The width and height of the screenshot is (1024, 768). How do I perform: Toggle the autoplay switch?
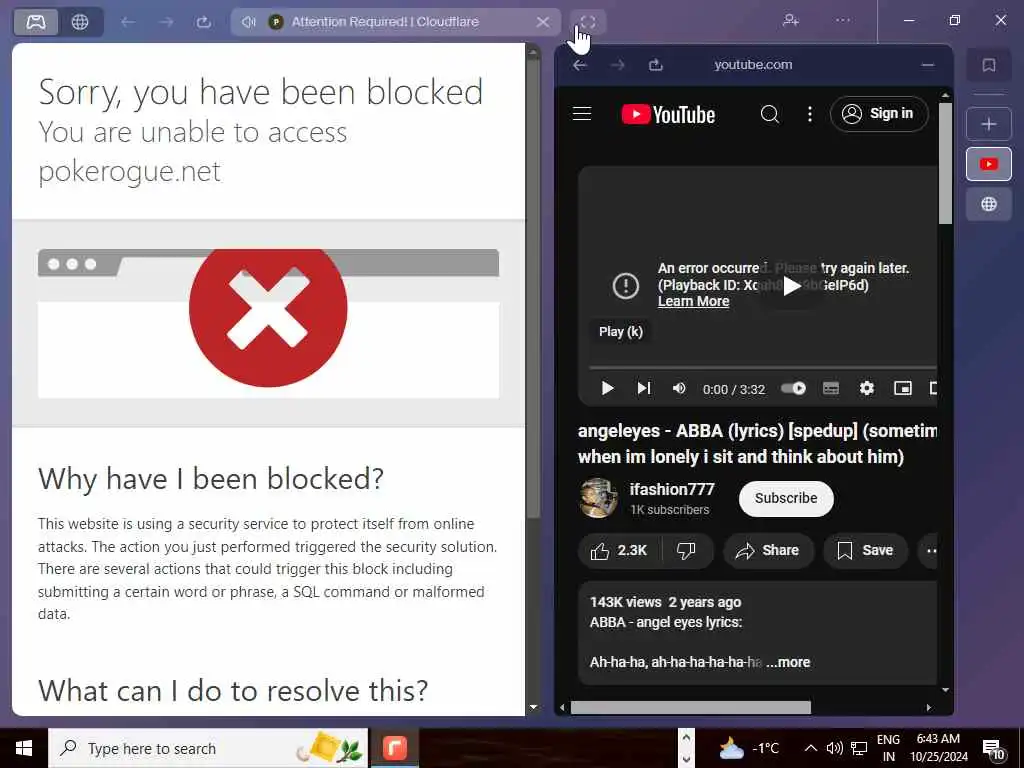pyautogui.click(x=793, y=389)
